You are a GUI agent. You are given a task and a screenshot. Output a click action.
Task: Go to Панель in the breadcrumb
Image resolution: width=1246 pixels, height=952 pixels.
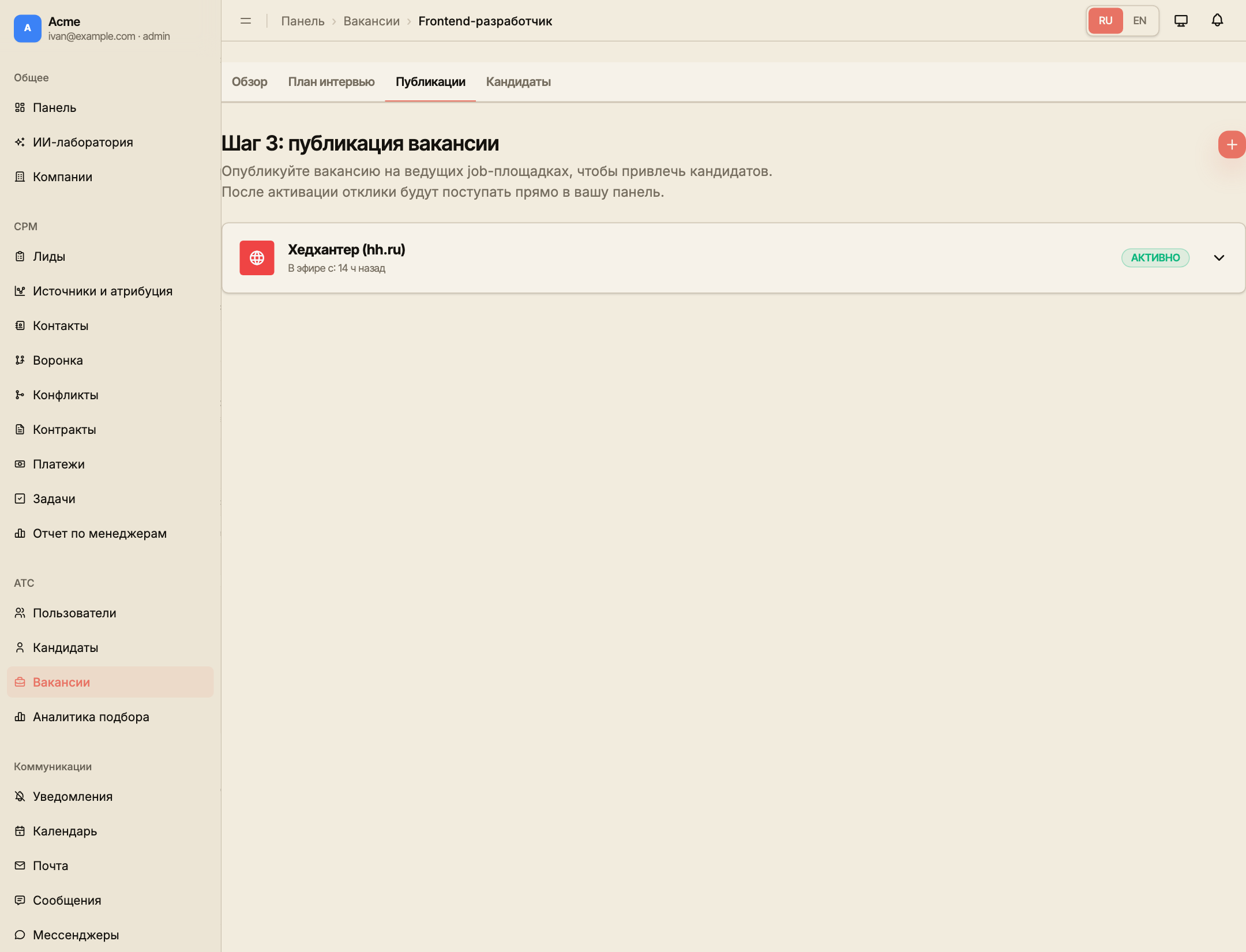[x=303, y=21]
